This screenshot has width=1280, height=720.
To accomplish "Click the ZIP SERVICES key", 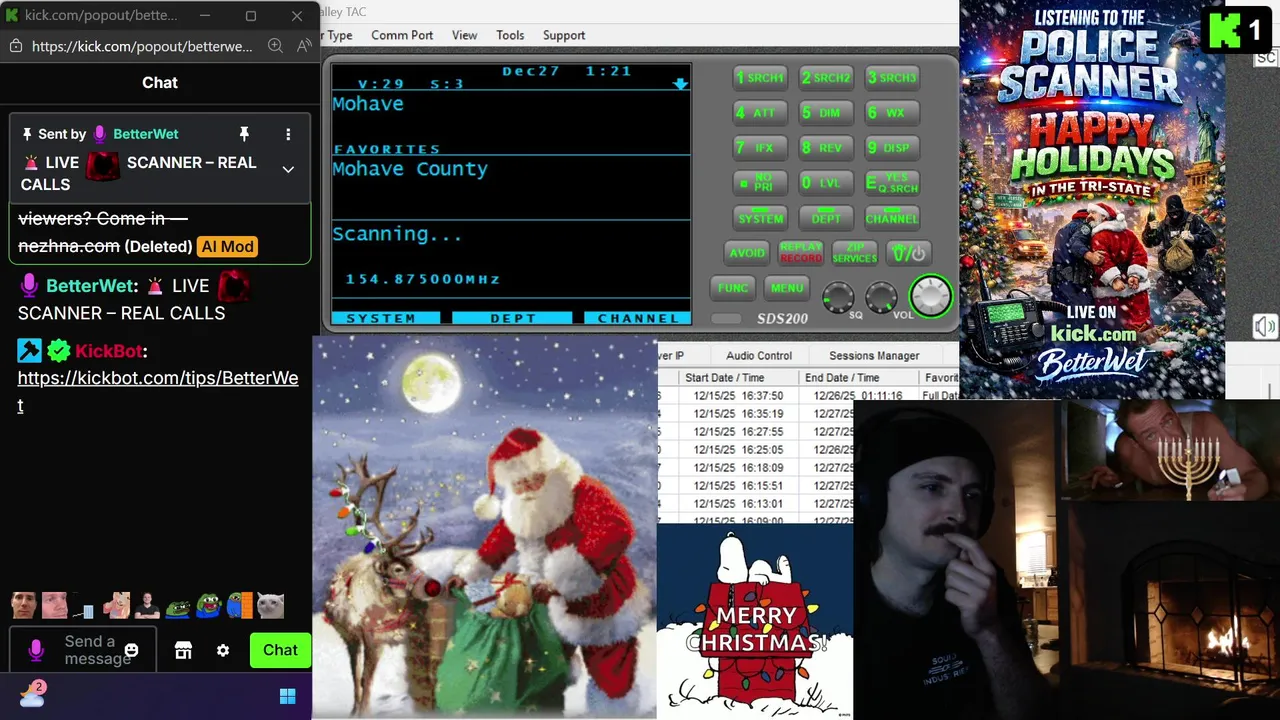I will (854, 253).
